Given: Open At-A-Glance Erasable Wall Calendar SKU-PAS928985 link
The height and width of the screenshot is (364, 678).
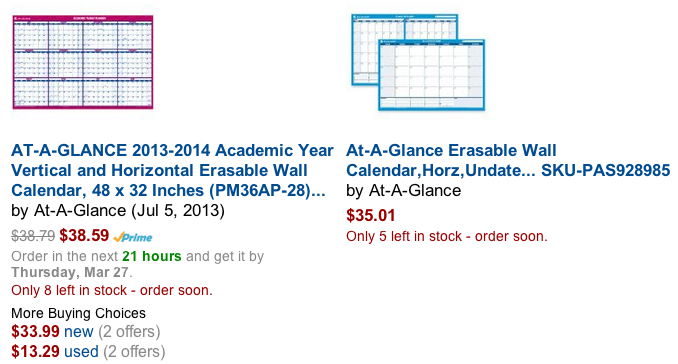Looking at the screenshot, I should 508,160.
